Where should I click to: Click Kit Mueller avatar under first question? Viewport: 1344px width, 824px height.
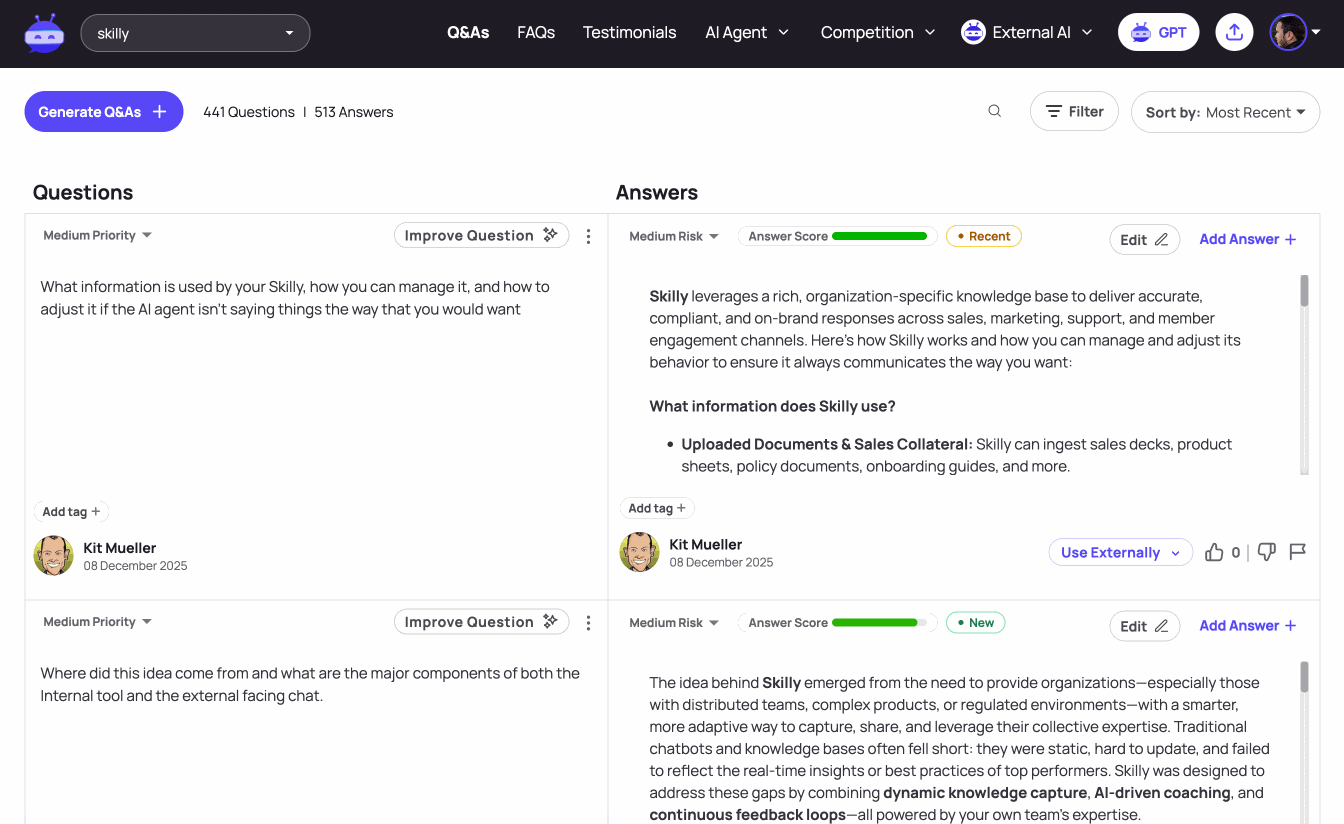(54, 556)
